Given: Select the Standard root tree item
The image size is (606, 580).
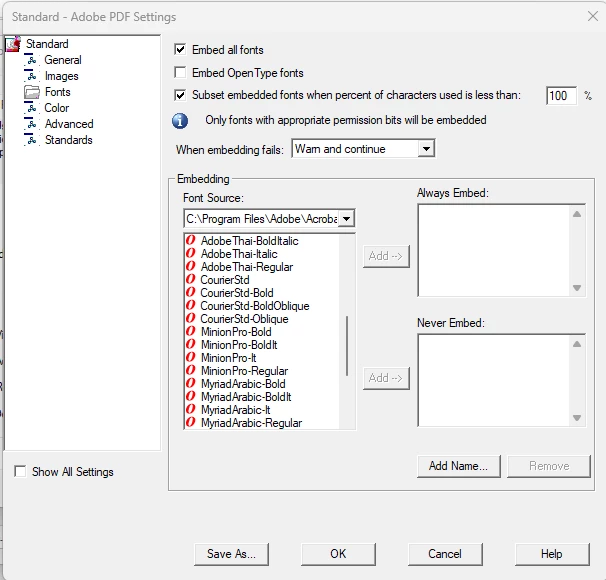Looking at the screenshot, I should pos(47,44).
